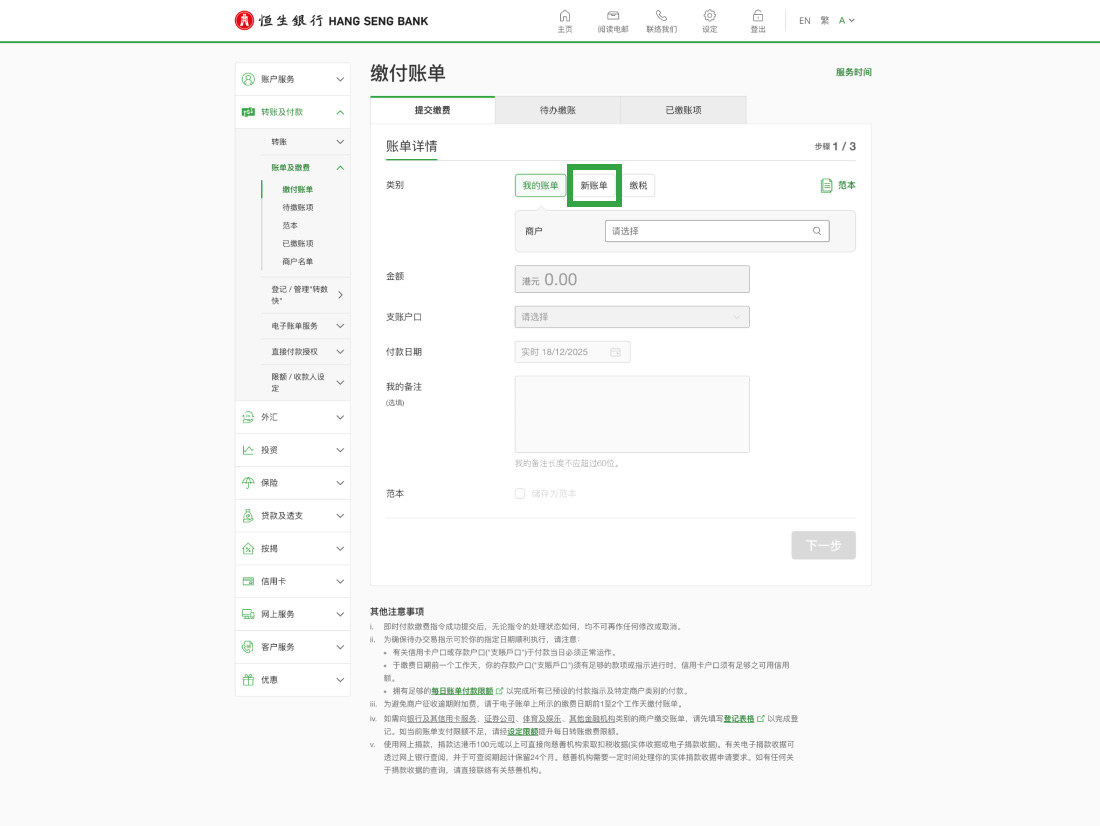Viewport: 1100px width, 826px height.
Task: Click the search icon in merchant field
Action: coord(817,231)
